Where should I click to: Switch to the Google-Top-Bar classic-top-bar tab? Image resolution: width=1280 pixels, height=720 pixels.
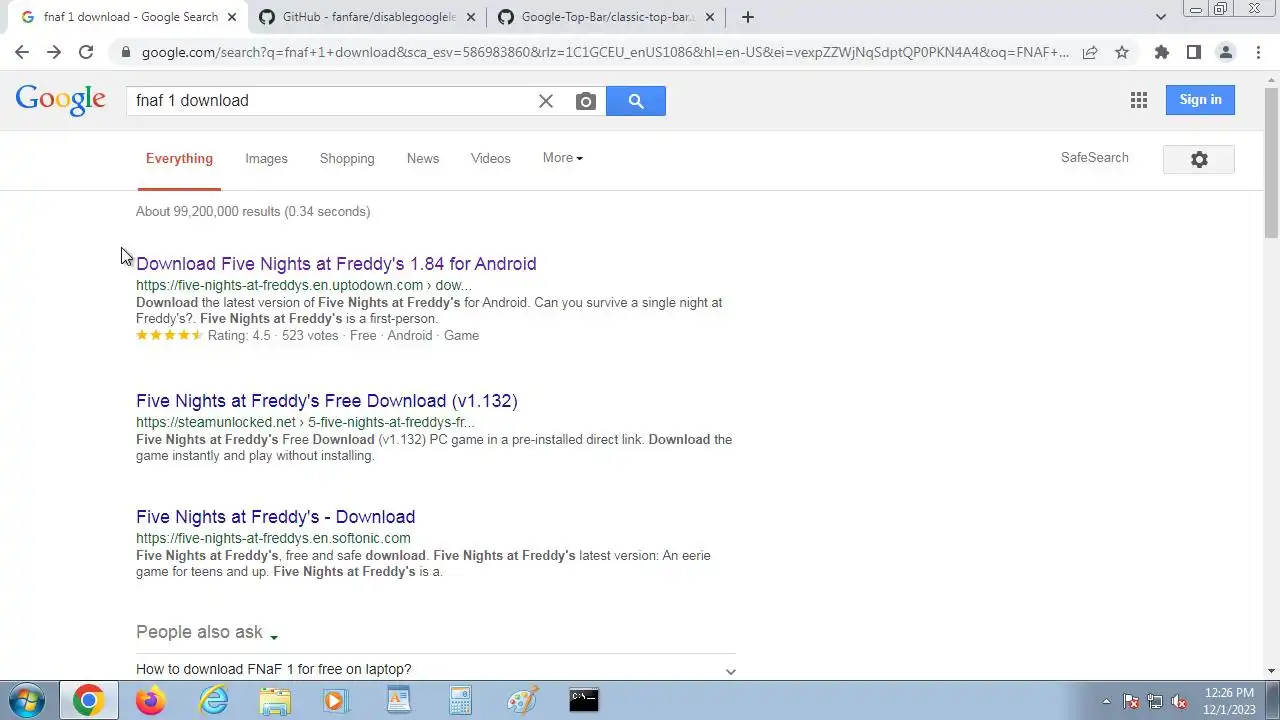click(607, 17)
